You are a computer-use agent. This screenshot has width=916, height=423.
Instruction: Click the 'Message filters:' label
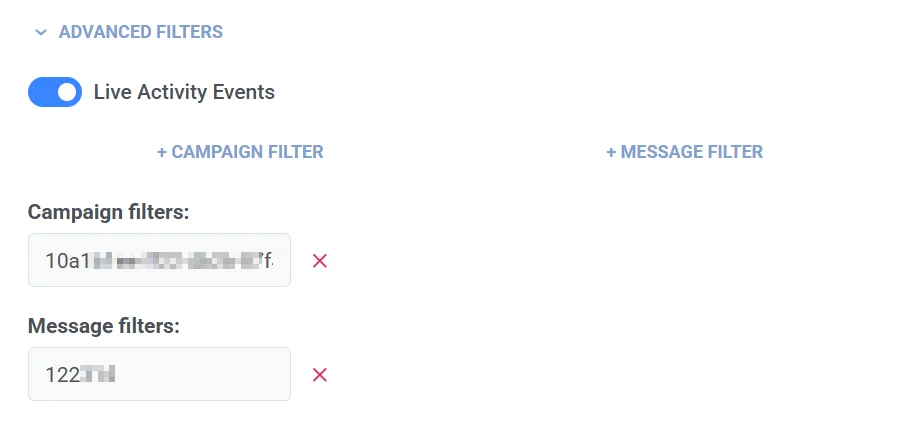click(103, 326)
